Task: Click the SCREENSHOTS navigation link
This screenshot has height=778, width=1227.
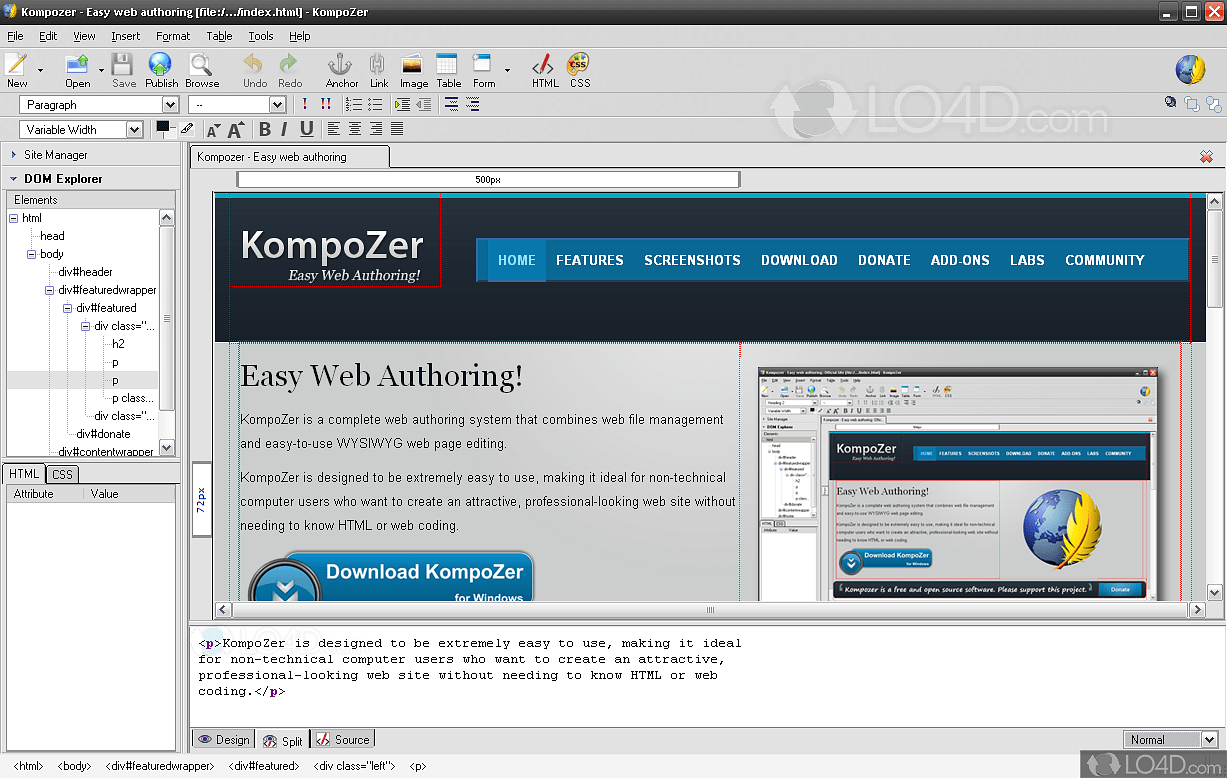Action: (692, 260)
